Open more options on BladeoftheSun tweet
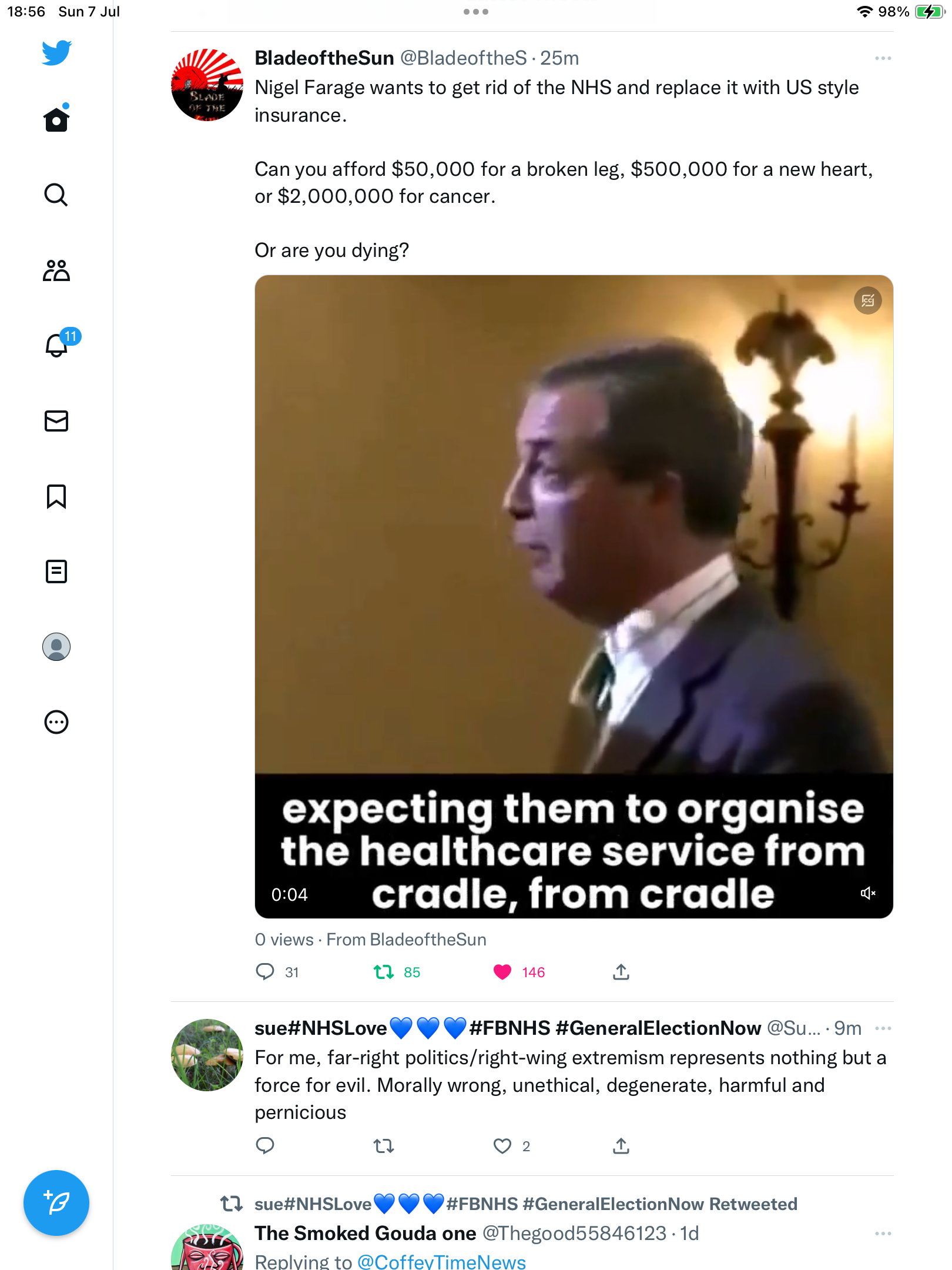Viewport: 952px width, 1270px height. click(x=883, y=58)
